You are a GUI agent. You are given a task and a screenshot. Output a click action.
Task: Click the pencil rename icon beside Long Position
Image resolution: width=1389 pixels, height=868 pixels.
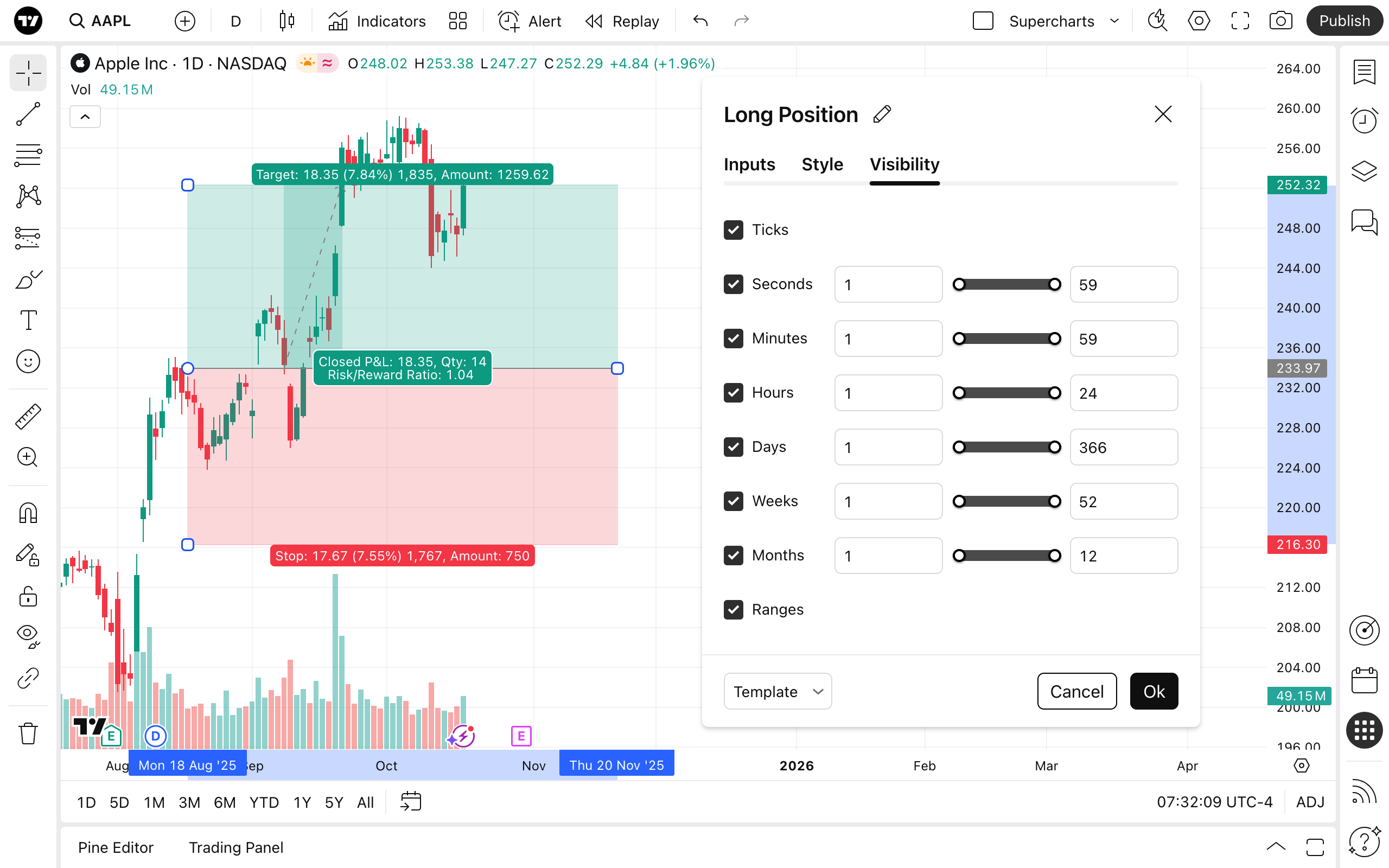pos(882,114)
